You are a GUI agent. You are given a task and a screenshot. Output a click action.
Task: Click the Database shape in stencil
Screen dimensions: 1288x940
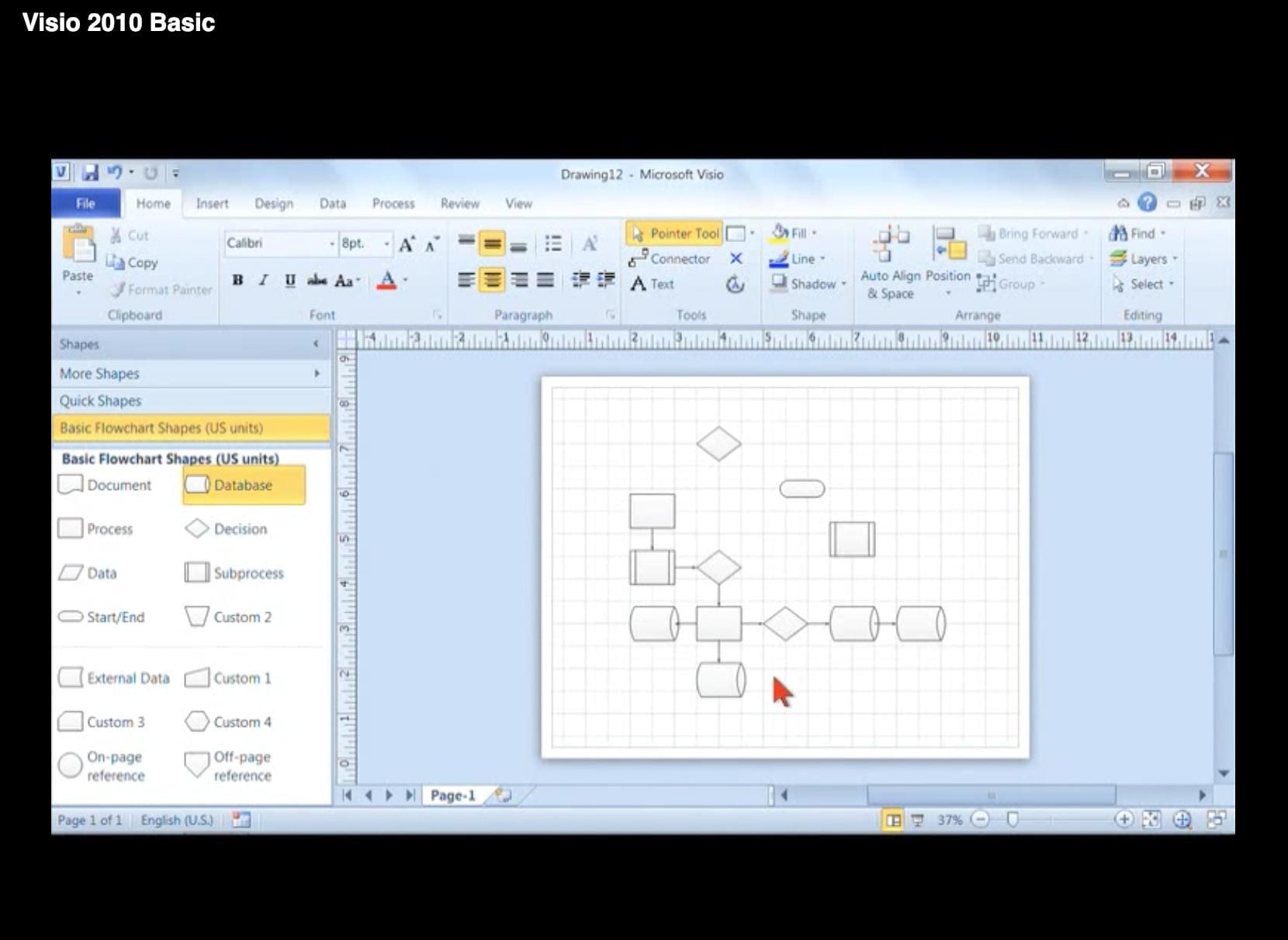tap(244, 485)
